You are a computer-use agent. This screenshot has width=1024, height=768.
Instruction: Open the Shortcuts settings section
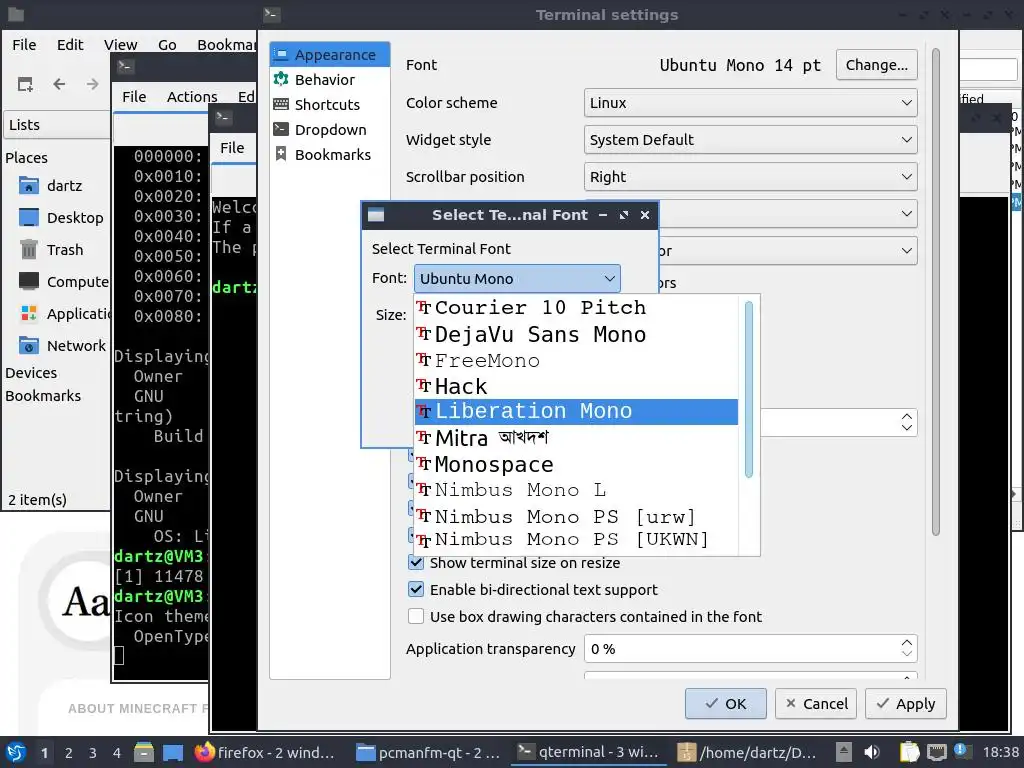(x=327, y=104)
